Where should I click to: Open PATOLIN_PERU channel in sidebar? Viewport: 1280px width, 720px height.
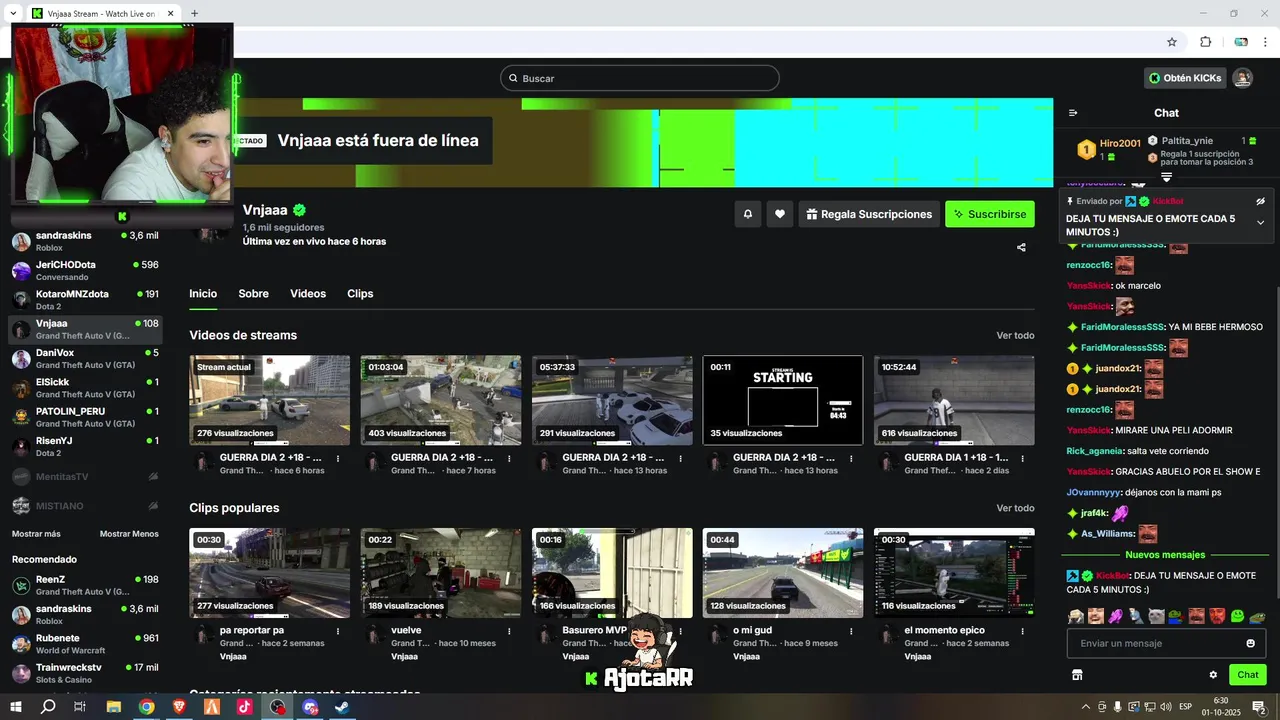pos(85,417)
